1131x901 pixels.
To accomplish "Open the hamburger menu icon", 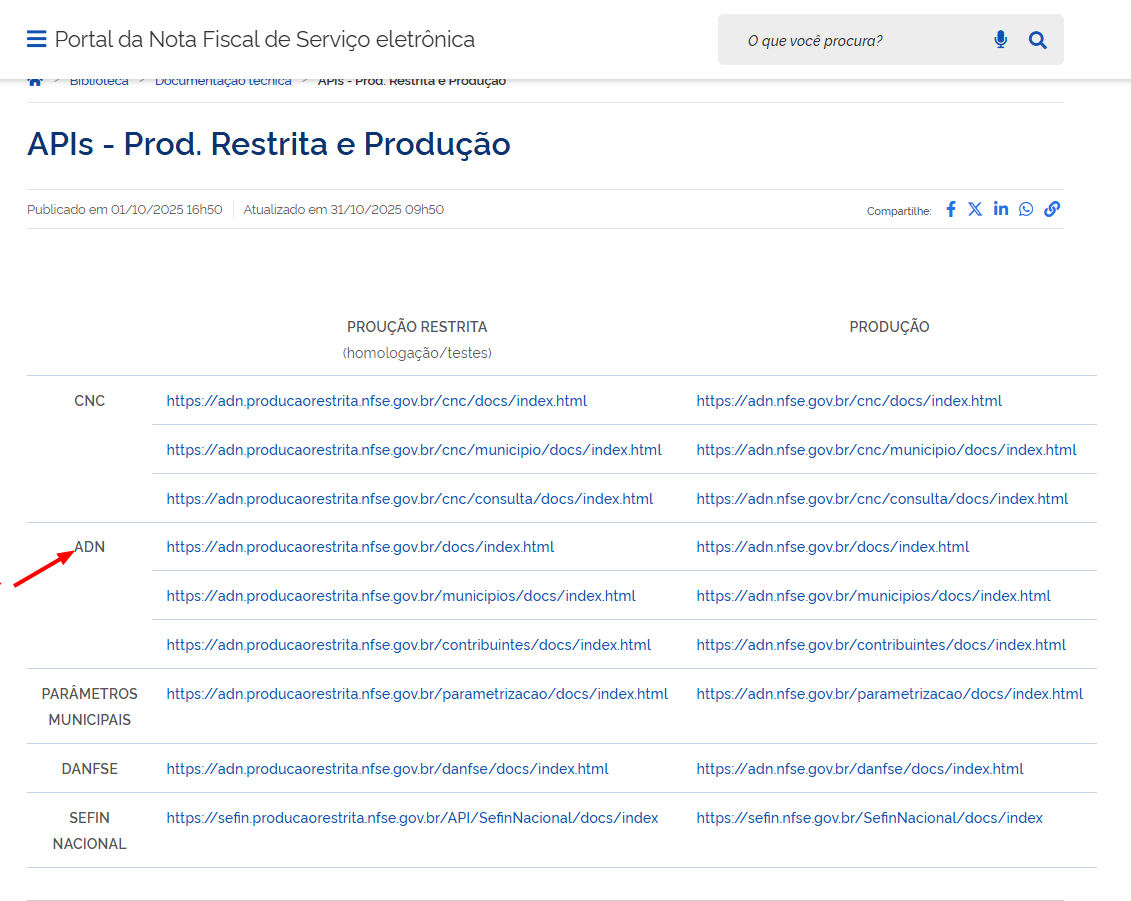I will [36, 40].
